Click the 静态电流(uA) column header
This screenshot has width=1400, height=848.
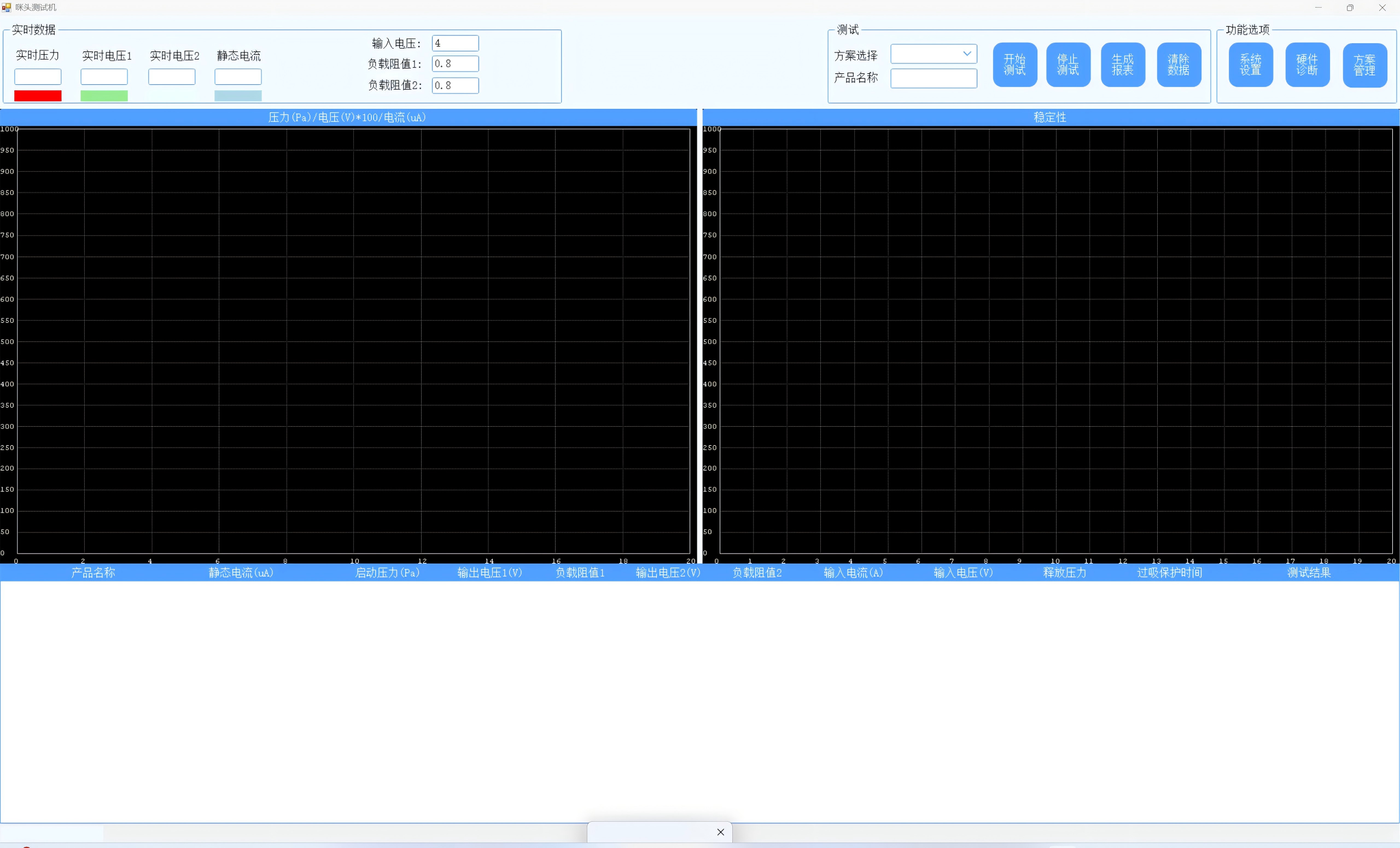pos(241,572)
